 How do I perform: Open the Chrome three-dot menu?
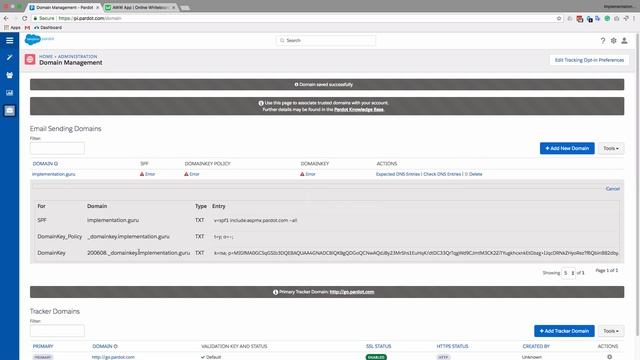point(634,18)
